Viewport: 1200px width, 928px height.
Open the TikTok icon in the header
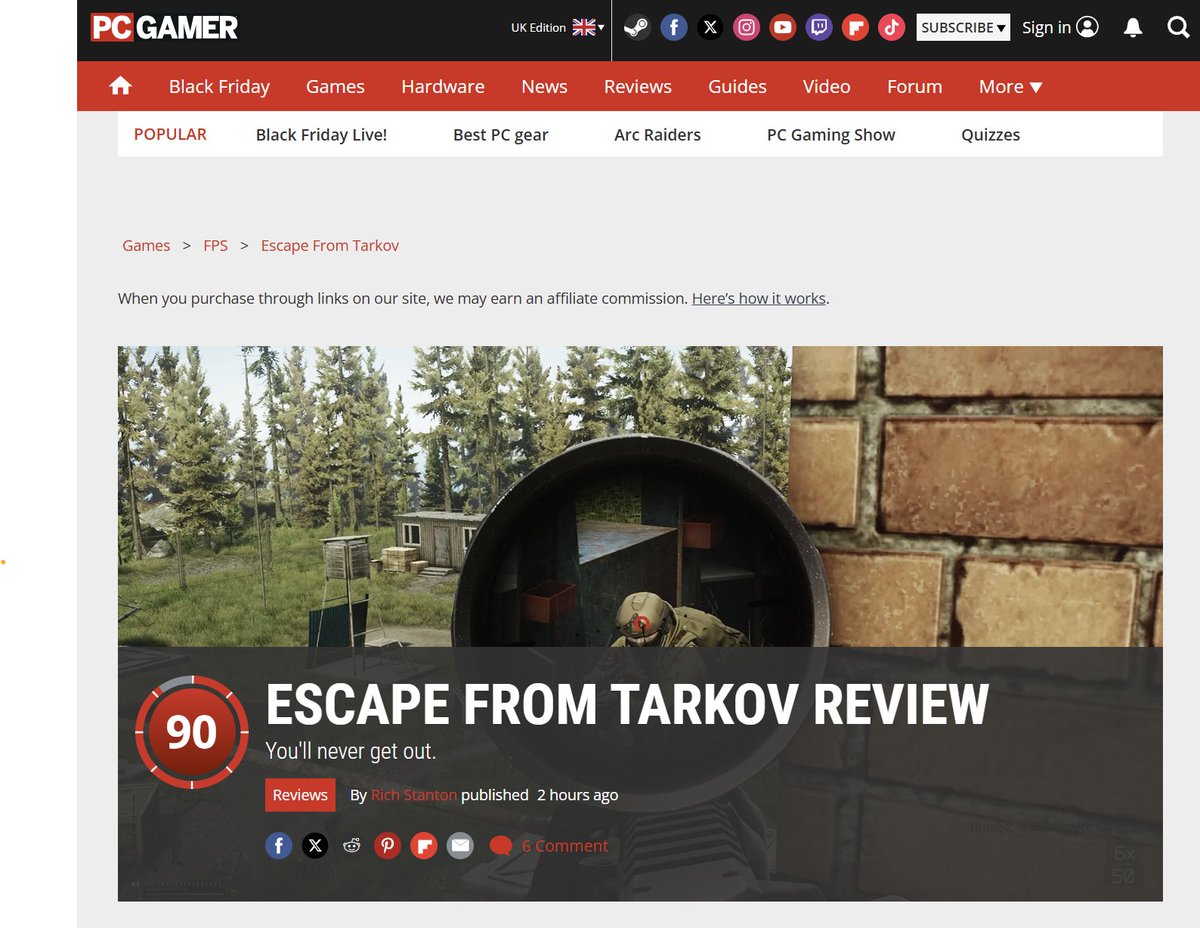[x=891, y=28]
